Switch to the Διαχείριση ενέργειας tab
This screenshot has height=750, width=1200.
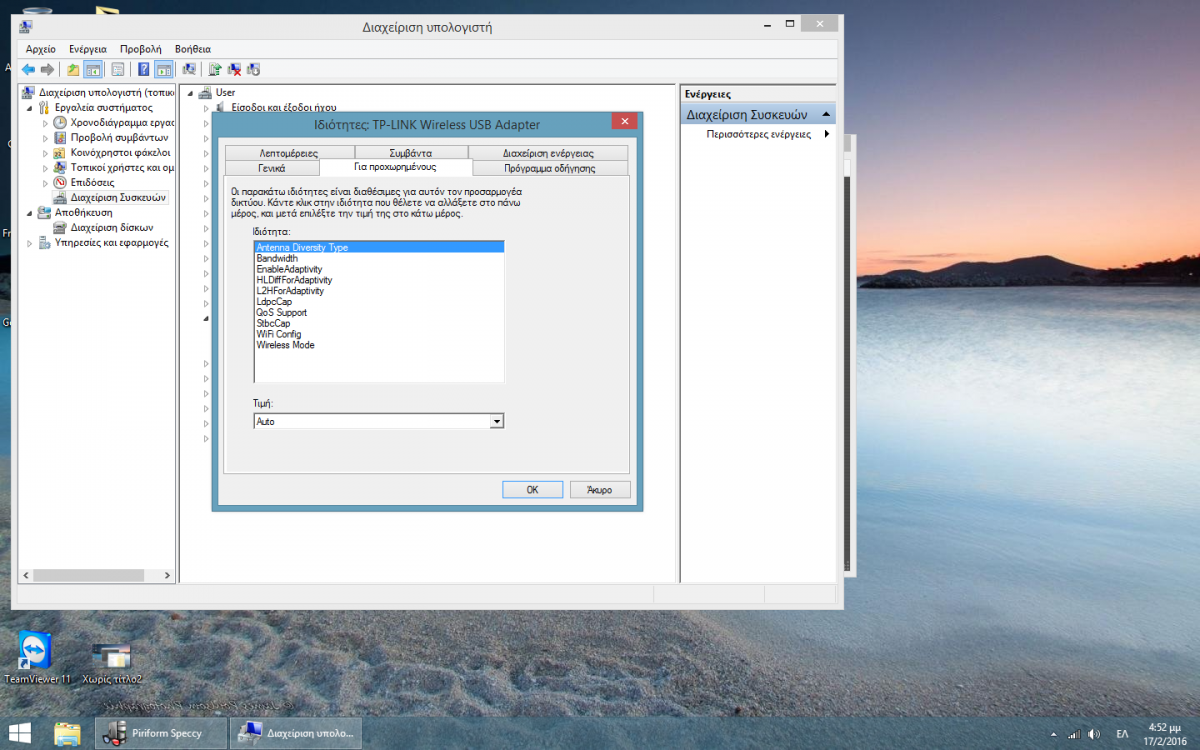coord(548,153)
